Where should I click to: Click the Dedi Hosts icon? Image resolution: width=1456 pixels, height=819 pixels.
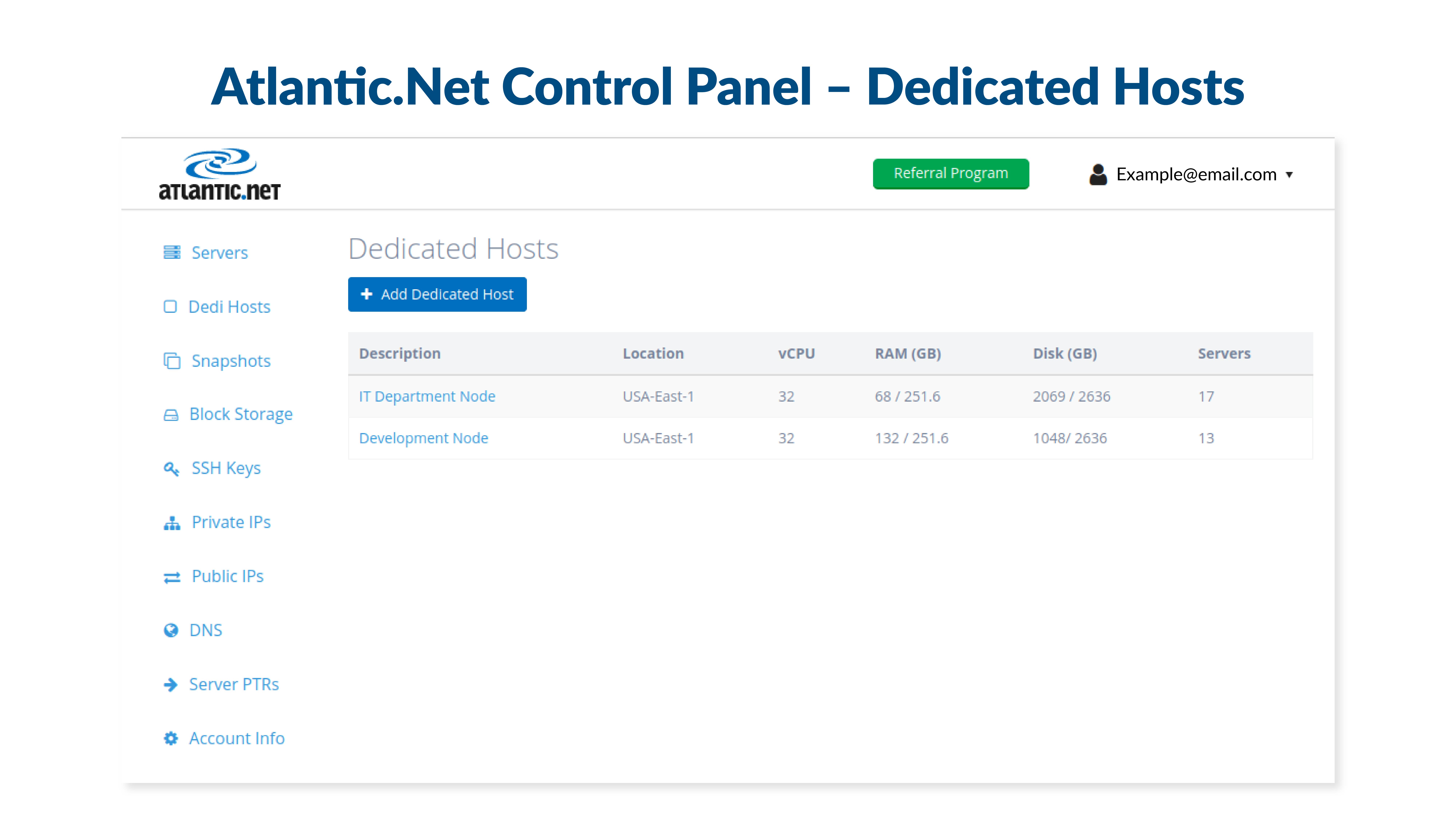(x=171, y=306)
